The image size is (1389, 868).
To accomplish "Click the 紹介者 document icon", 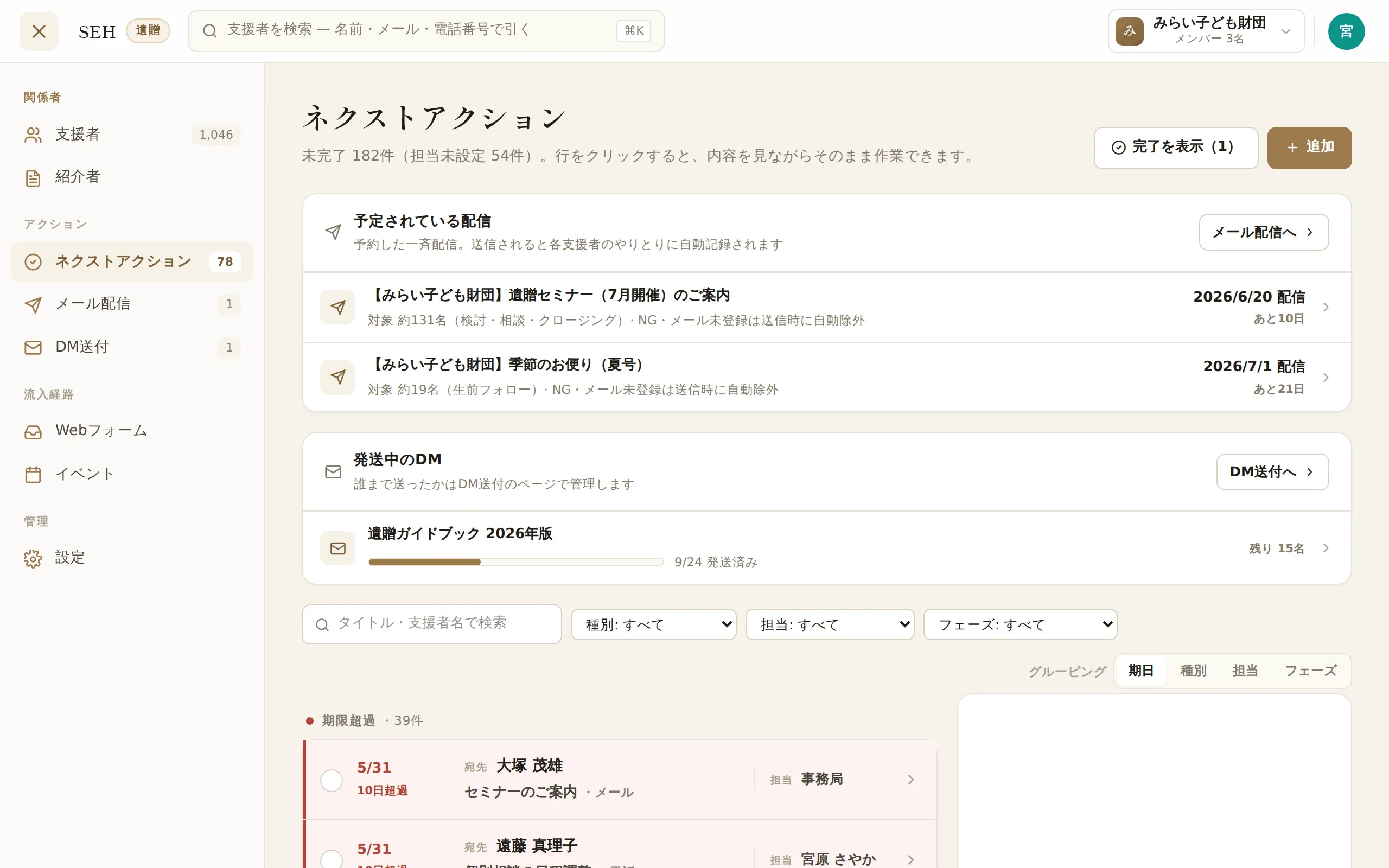I will (x=33, y=178).
